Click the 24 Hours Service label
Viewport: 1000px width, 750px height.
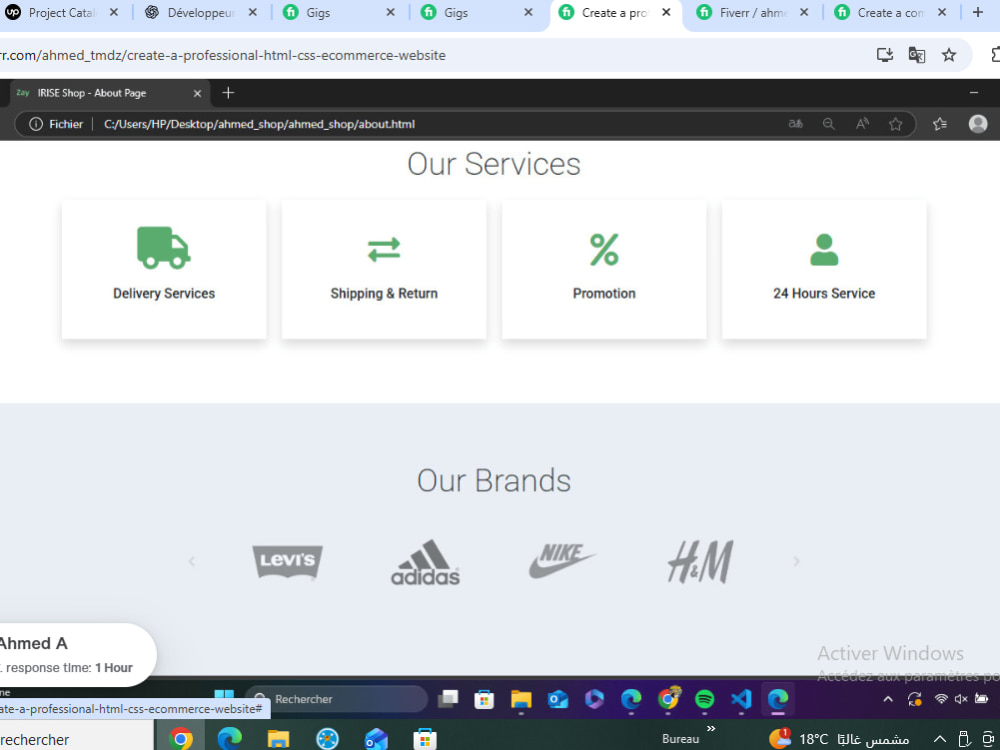click(824, 293)
